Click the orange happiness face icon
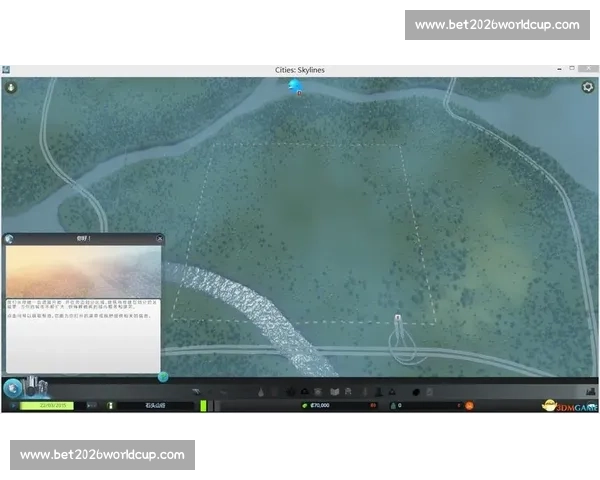The height and width of the screenshot is (480, 600). coord(469,405)
